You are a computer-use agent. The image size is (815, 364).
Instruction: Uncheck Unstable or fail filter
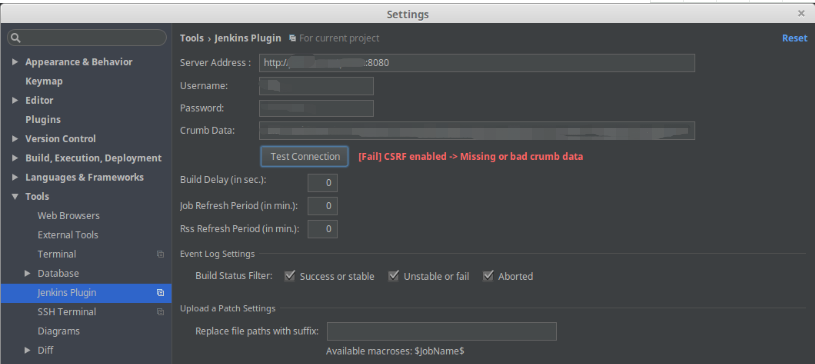pos(394,276)
